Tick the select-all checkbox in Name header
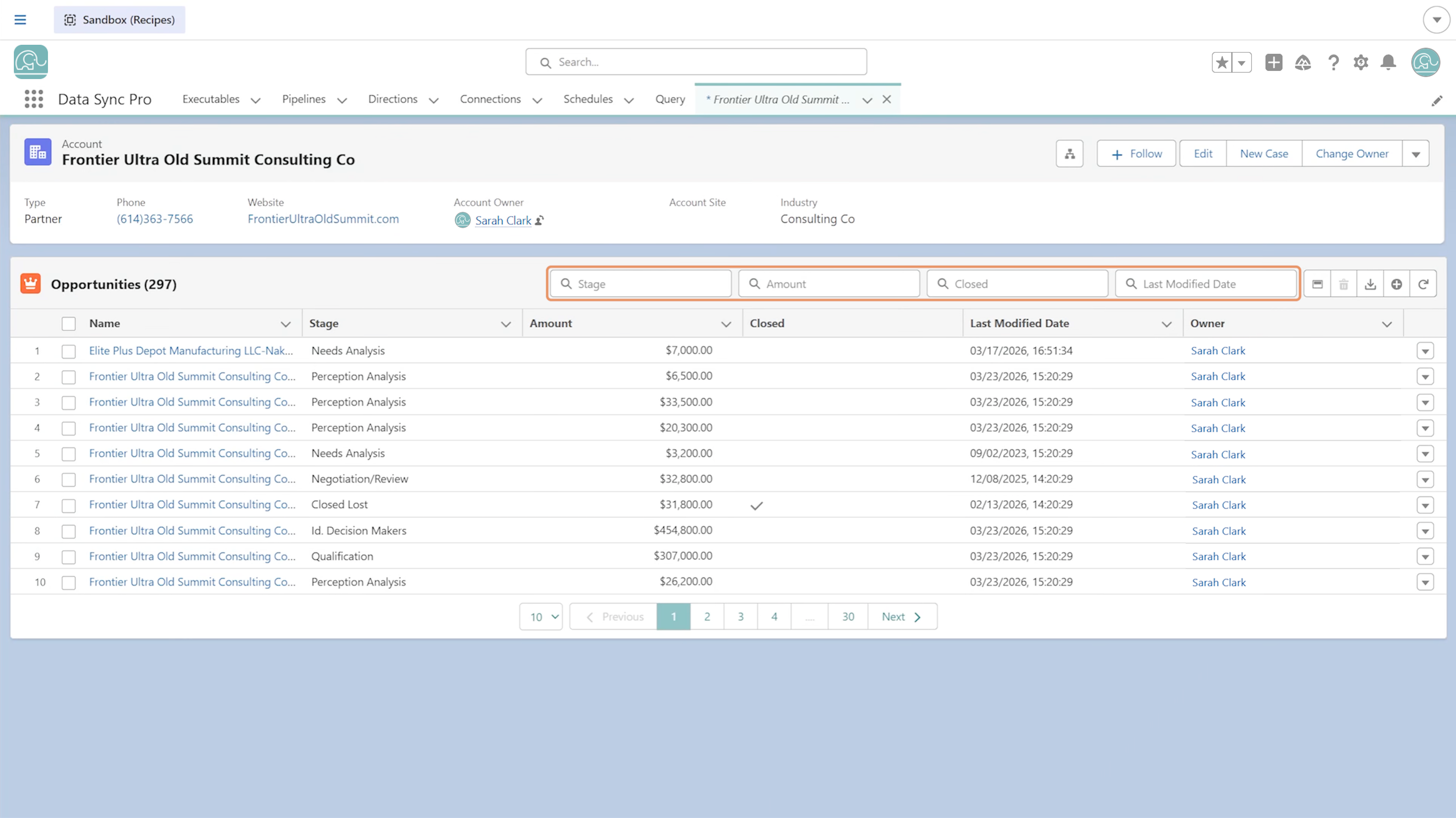This screenshot has width=1456, height=818. [x=68, y=324]
